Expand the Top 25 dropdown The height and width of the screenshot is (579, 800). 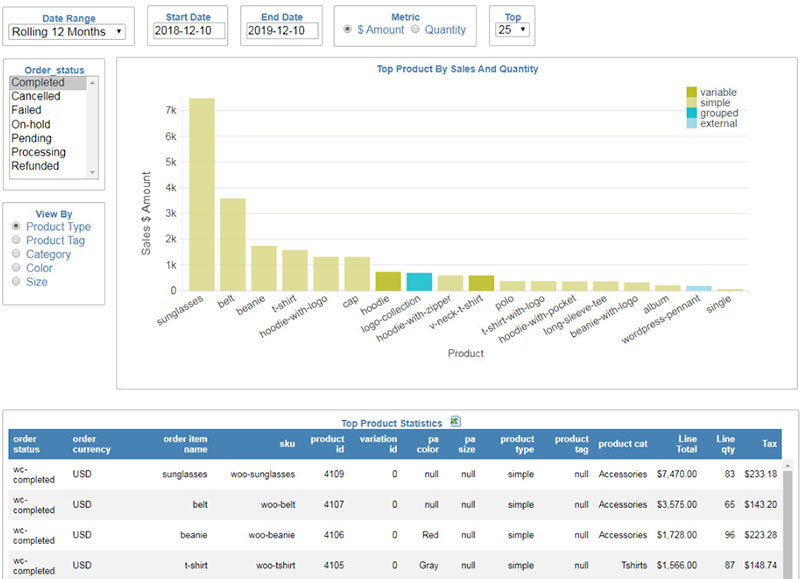click(511, 31)
